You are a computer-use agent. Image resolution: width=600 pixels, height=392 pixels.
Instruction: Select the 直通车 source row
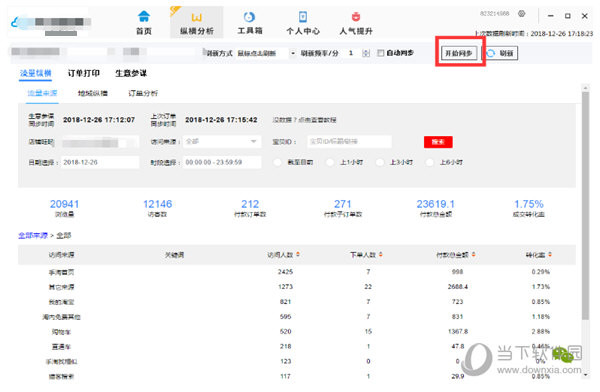pyautogui.click(x=297, y=346)
